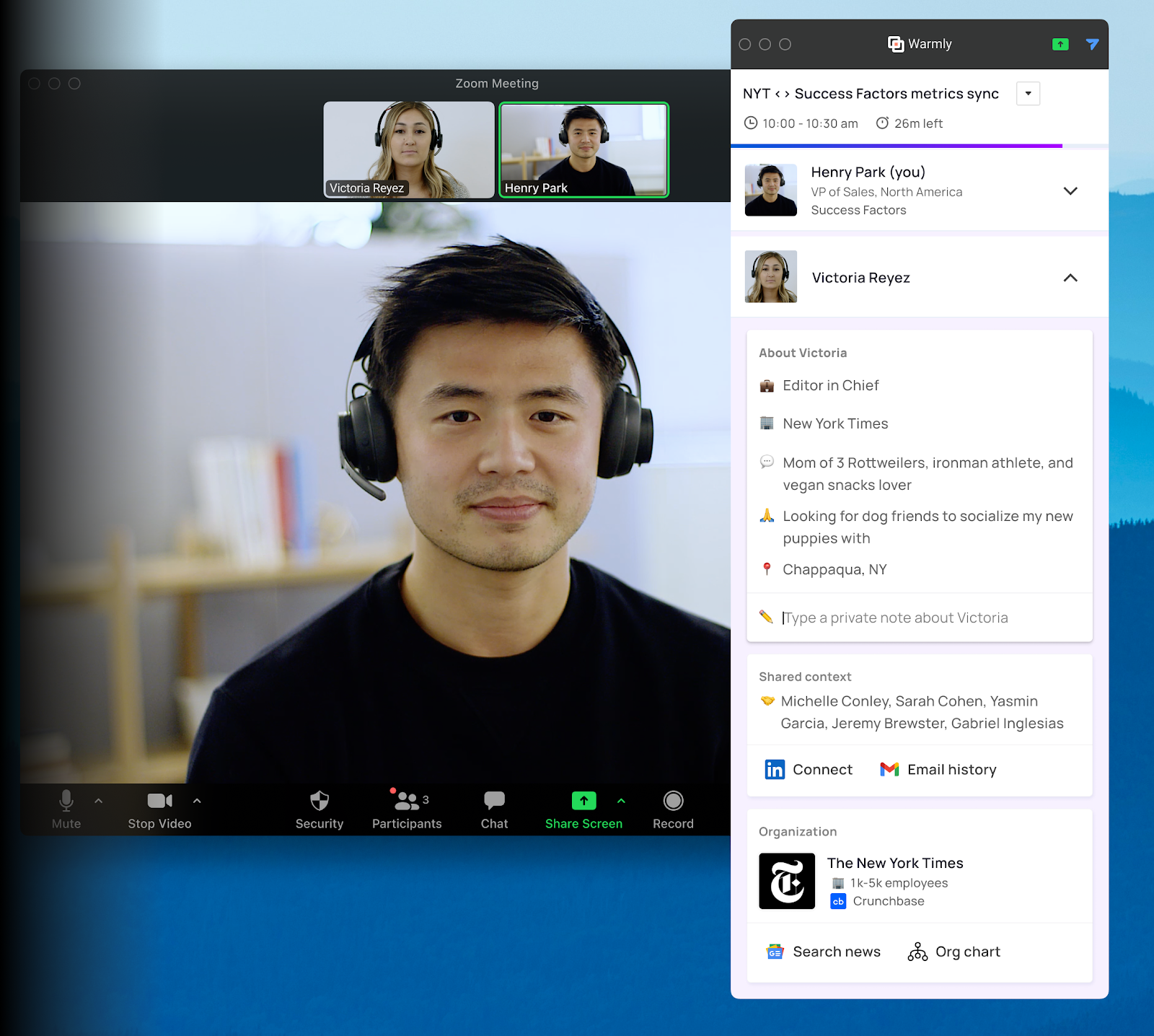Open share options caret beside Share Screen

point(621,801)
